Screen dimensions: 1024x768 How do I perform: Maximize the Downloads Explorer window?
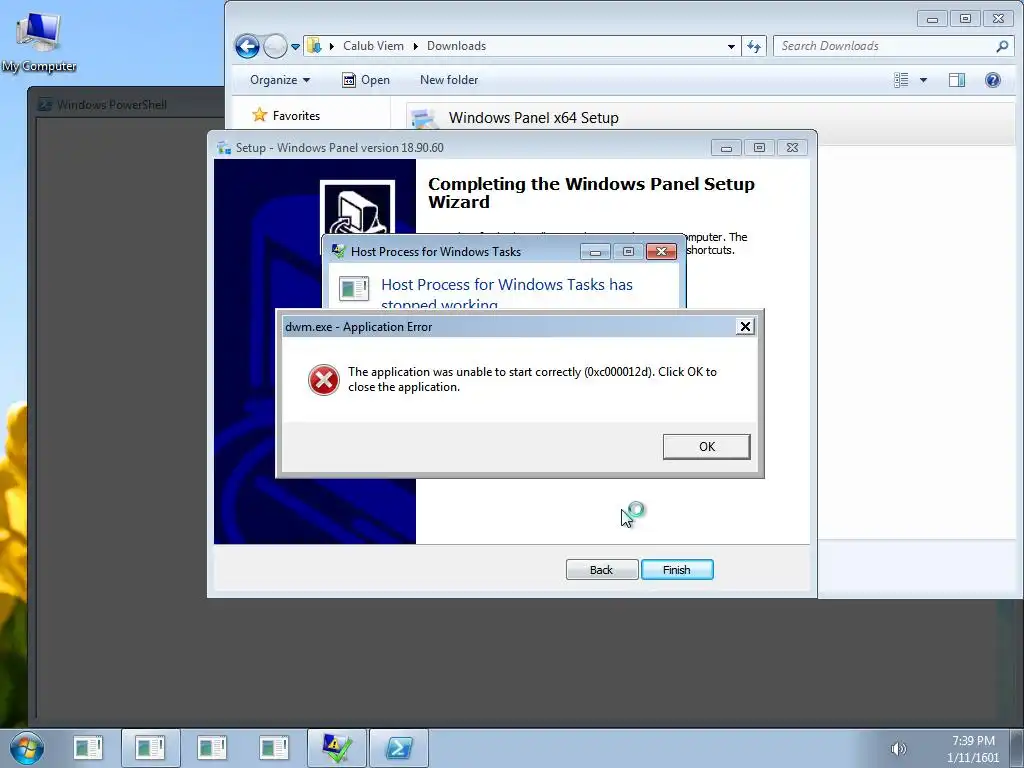point(965,19)
